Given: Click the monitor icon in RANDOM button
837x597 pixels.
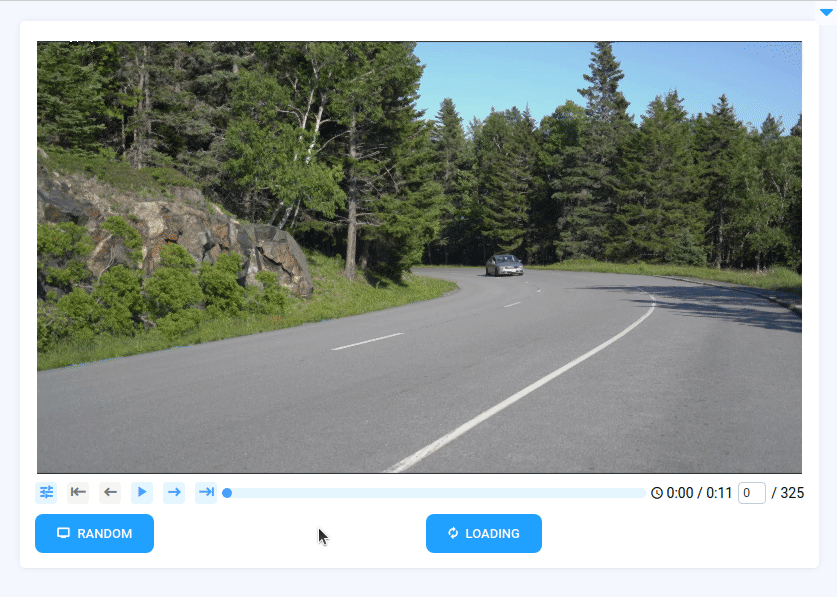Looking at the screenshot, I should [x=64, y=533].
